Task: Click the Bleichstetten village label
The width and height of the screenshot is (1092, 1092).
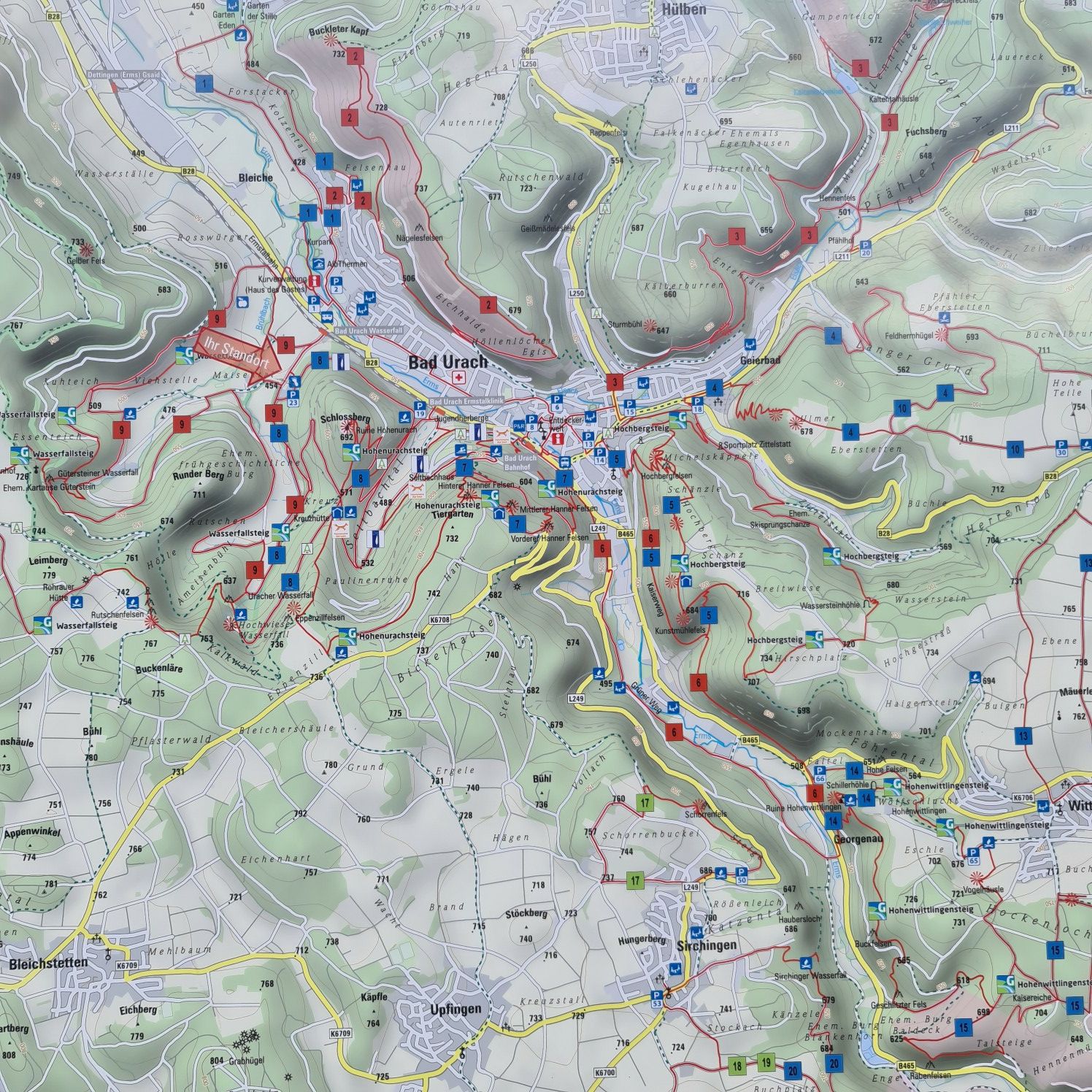Action: point(48,963)
